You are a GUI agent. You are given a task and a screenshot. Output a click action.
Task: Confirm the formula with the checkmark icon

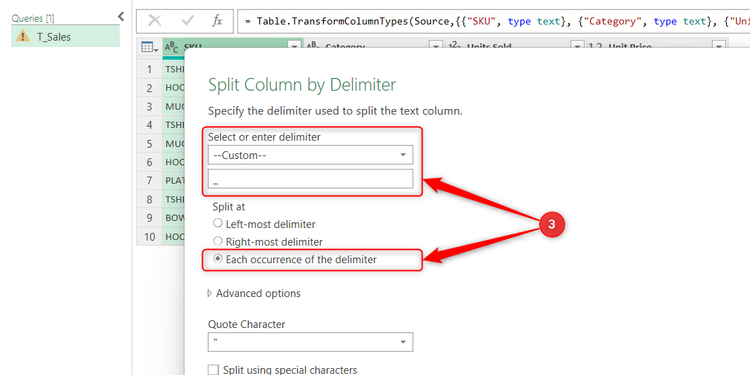[188, 21]
